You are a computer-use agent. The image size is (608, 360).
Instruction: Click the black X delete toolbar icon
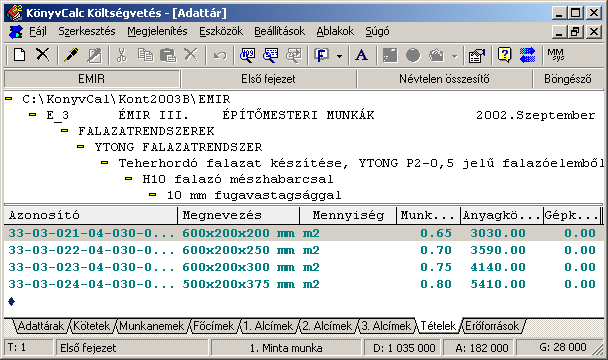tap(43, 55)
